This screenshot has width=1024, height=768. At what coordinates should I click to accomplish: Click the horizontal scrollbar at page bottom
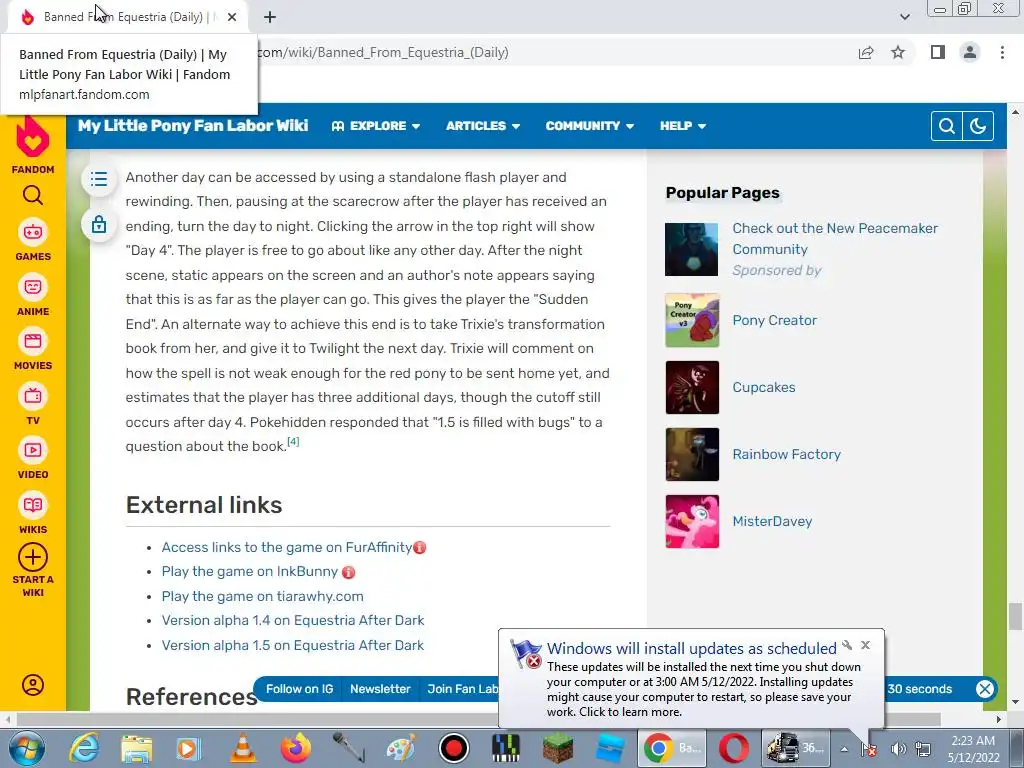(x=479, y=719)
